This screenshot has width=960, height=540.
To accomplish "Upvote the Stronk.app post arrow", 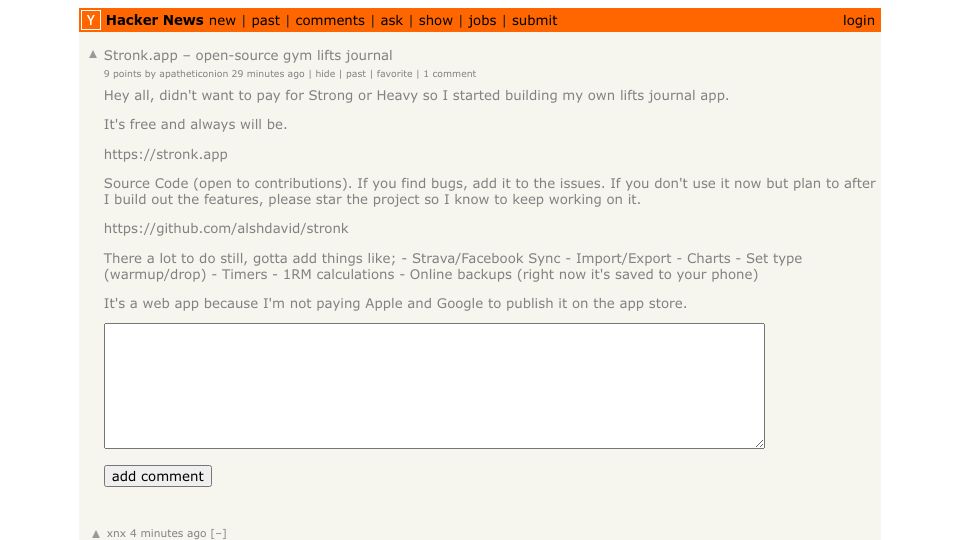I will coord(93,54).
